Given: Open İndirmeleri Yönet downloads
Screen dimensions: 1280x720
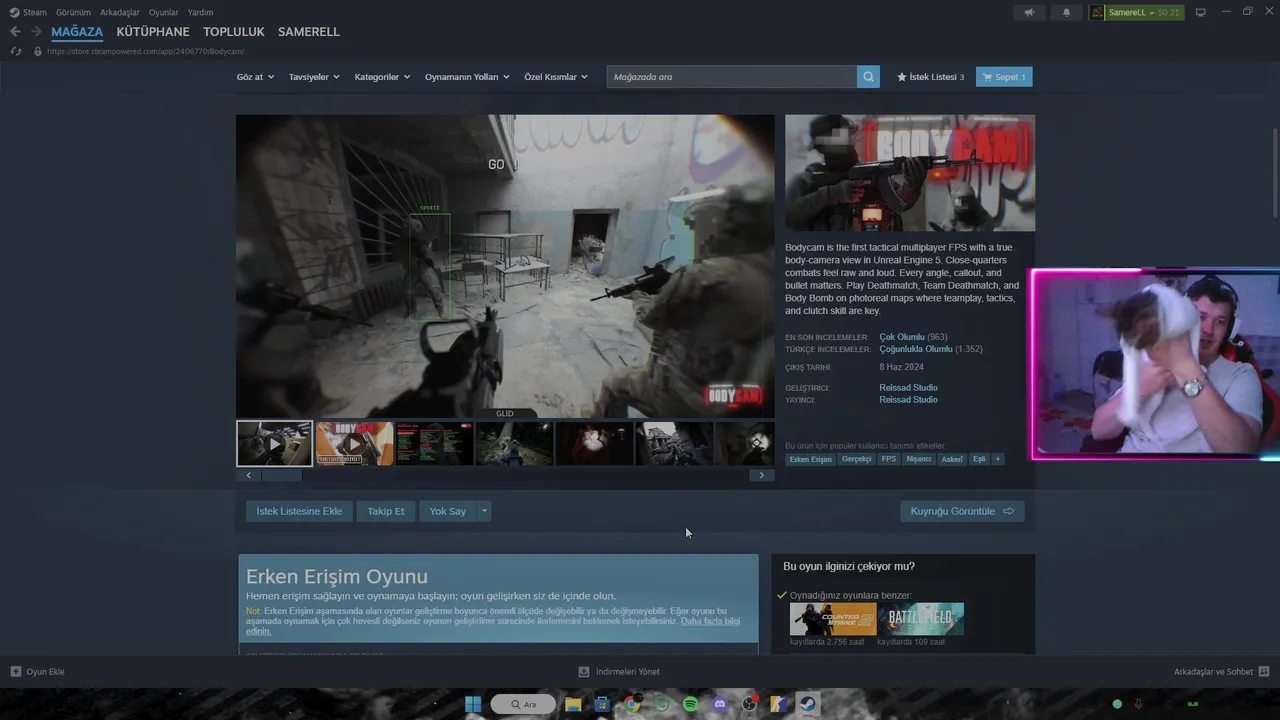Looking at the screenshot, I should (x=619, y=671).
